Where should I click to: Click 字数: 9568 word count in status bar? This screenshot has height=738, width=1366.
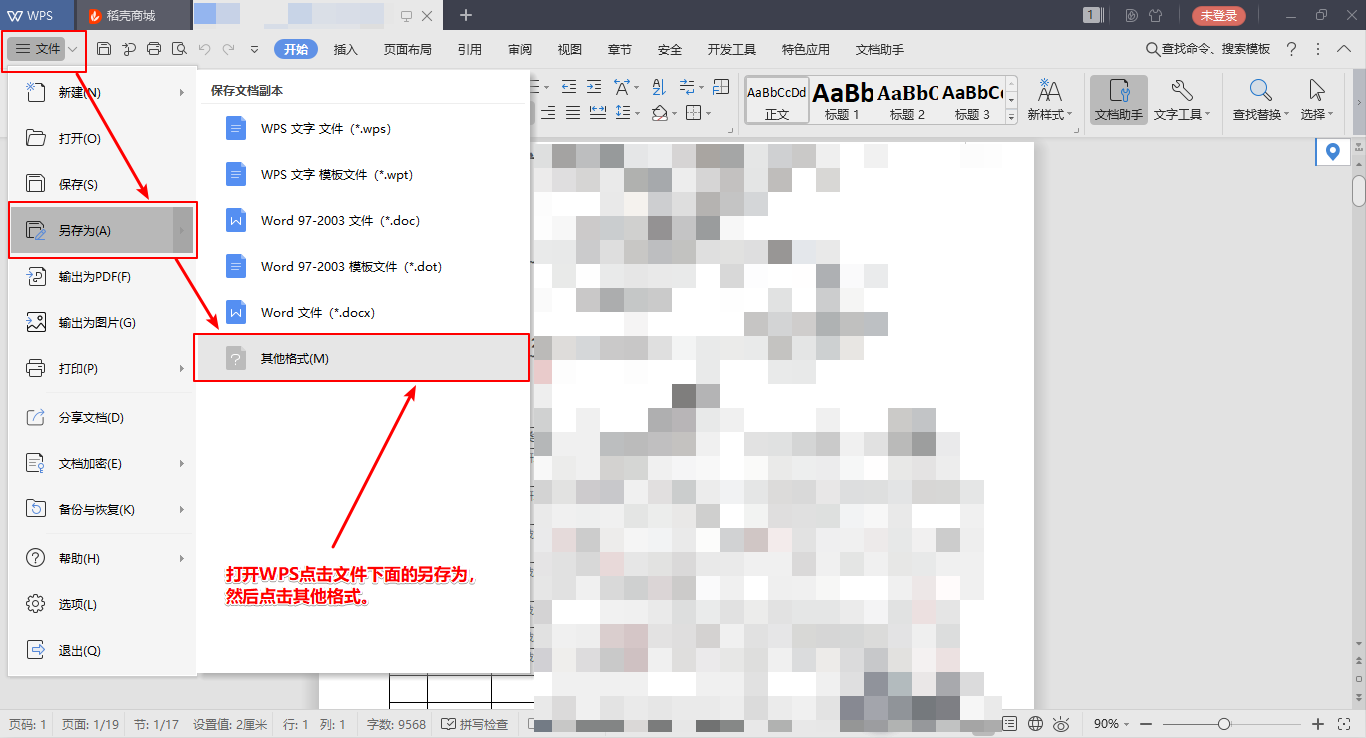[395, 724]
